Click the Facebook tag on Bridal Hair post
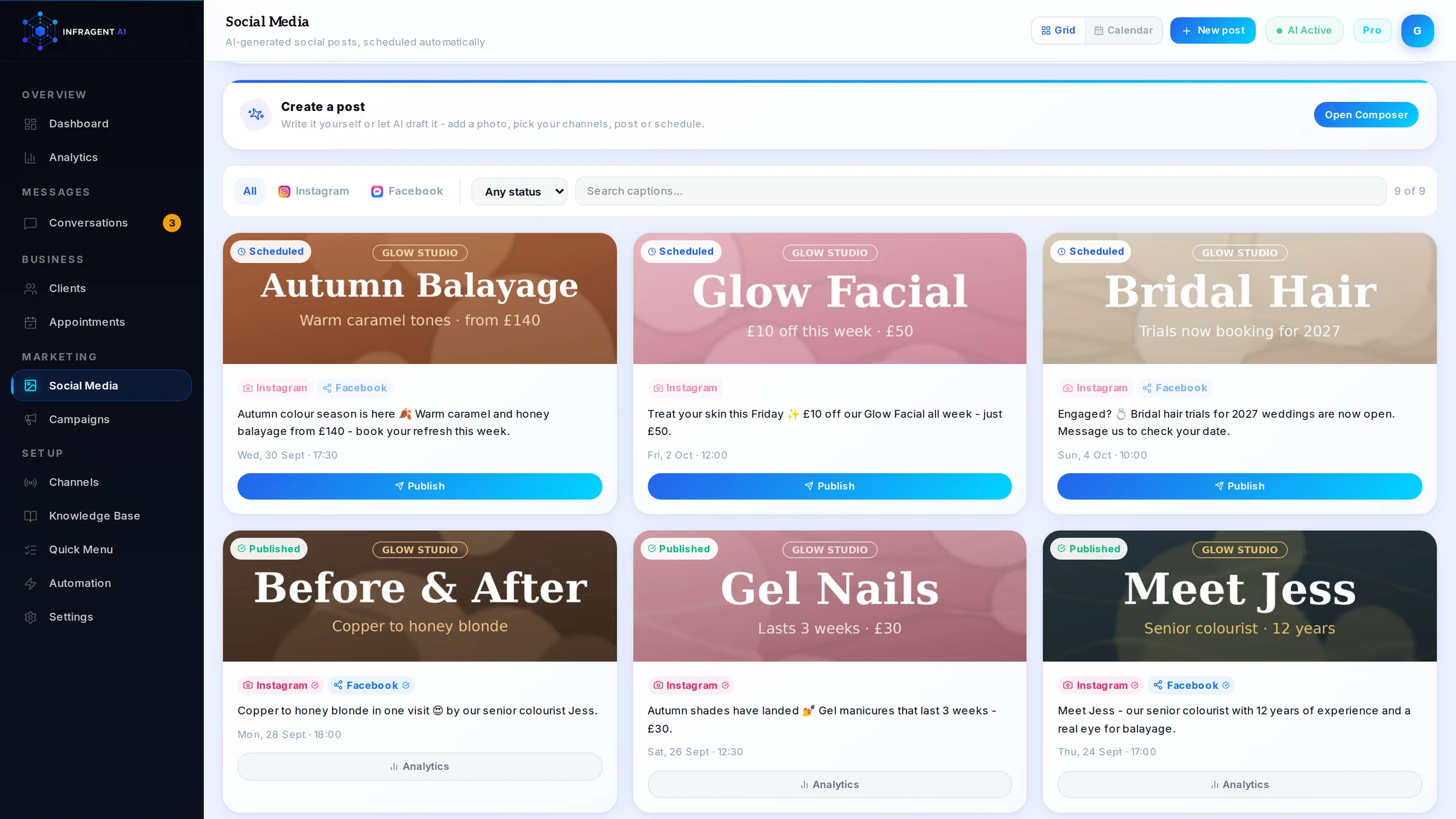This screenshot has width=1456, height=819. [1175, 388]
